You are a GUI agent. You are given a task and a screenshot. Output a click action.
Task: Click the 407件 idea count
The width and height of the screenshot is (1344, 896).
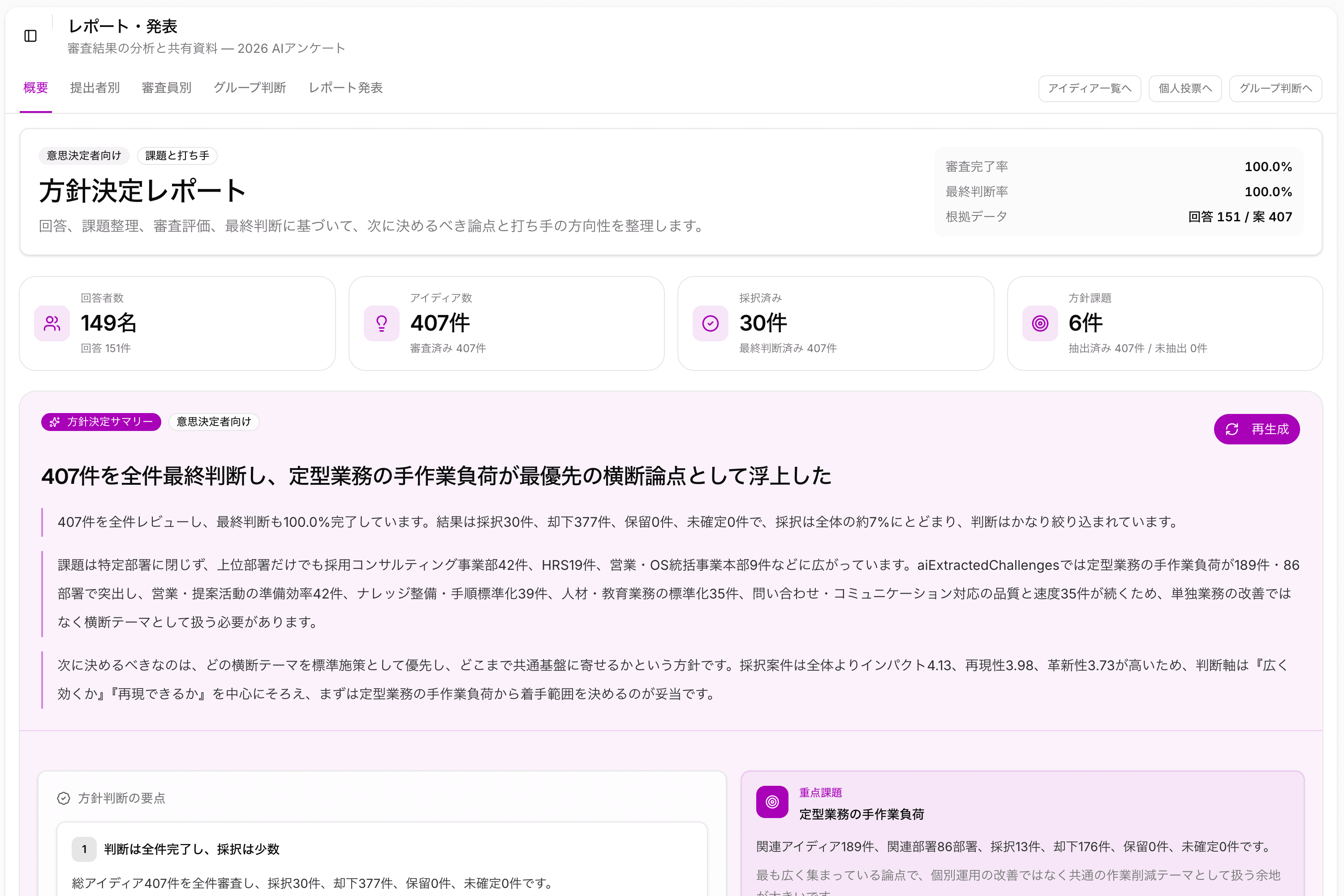click(x=440, y=323)
